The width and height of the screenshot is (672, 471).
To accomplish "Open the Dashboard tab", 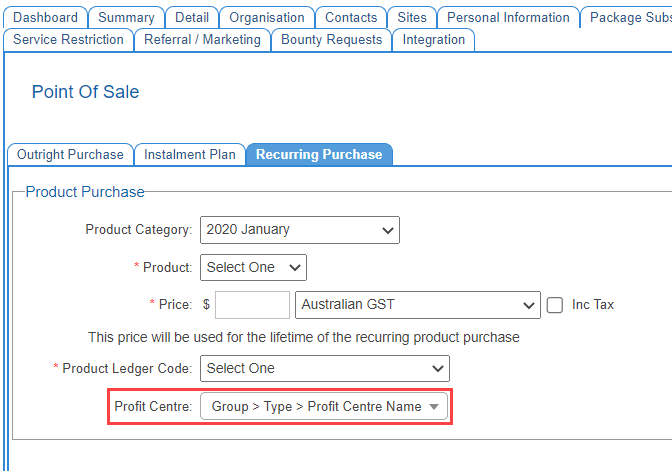I will click(x=45, y=18).
